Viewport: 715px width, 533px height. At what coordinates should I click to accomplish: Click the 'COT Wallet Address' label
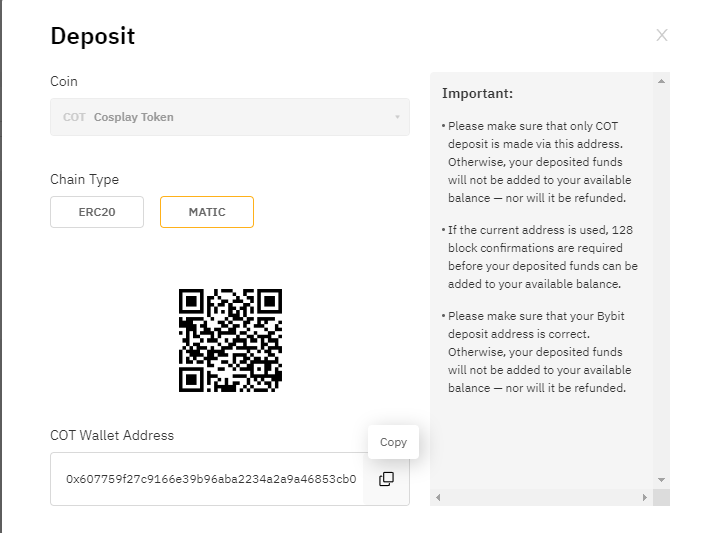[112, 435]
